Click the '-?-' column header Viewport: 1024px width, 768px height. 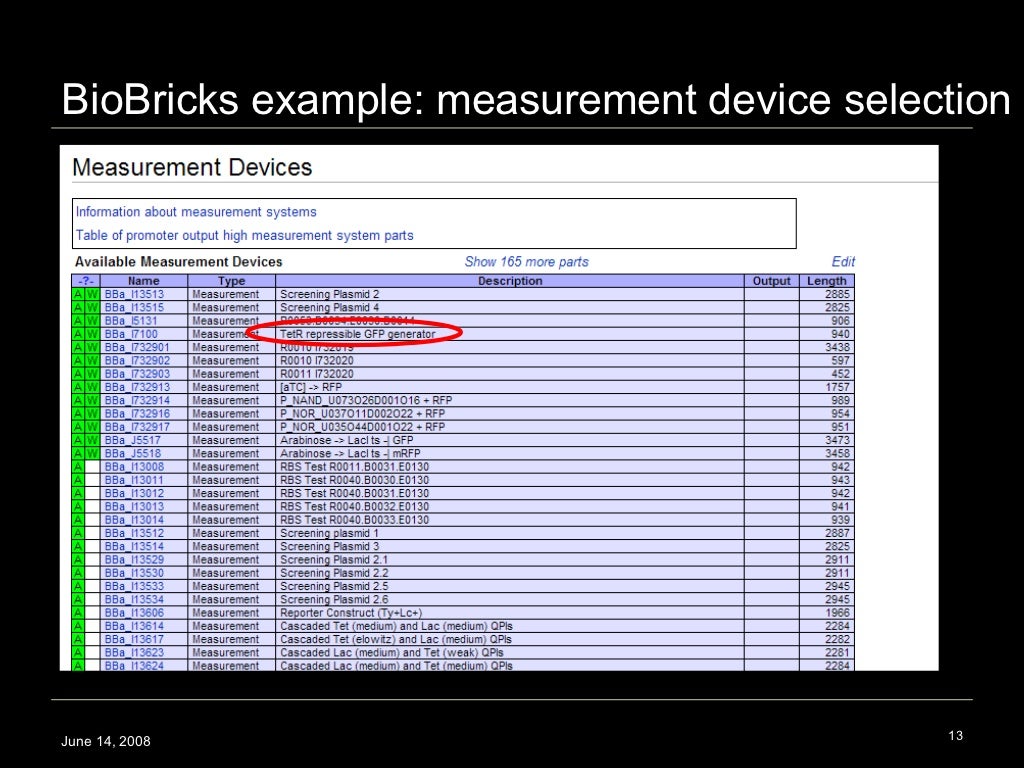coord(86,281)
